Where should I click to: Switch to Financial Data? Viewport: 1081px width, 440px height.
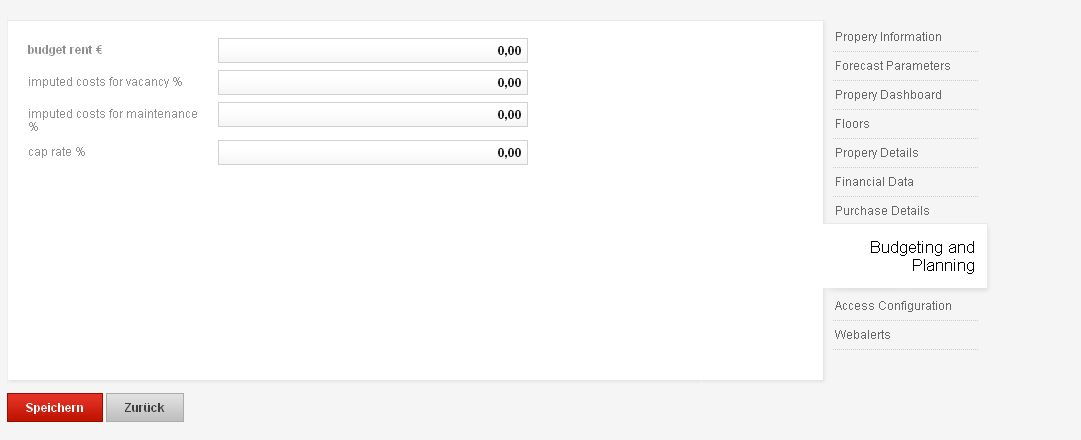click(x=874, y=182)
